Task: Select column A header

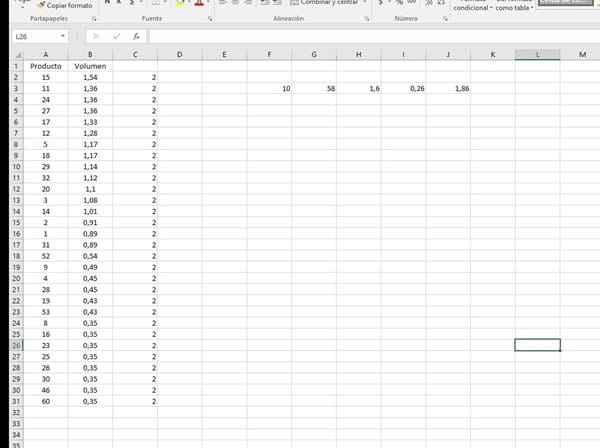Action: (x=46, y=55)
